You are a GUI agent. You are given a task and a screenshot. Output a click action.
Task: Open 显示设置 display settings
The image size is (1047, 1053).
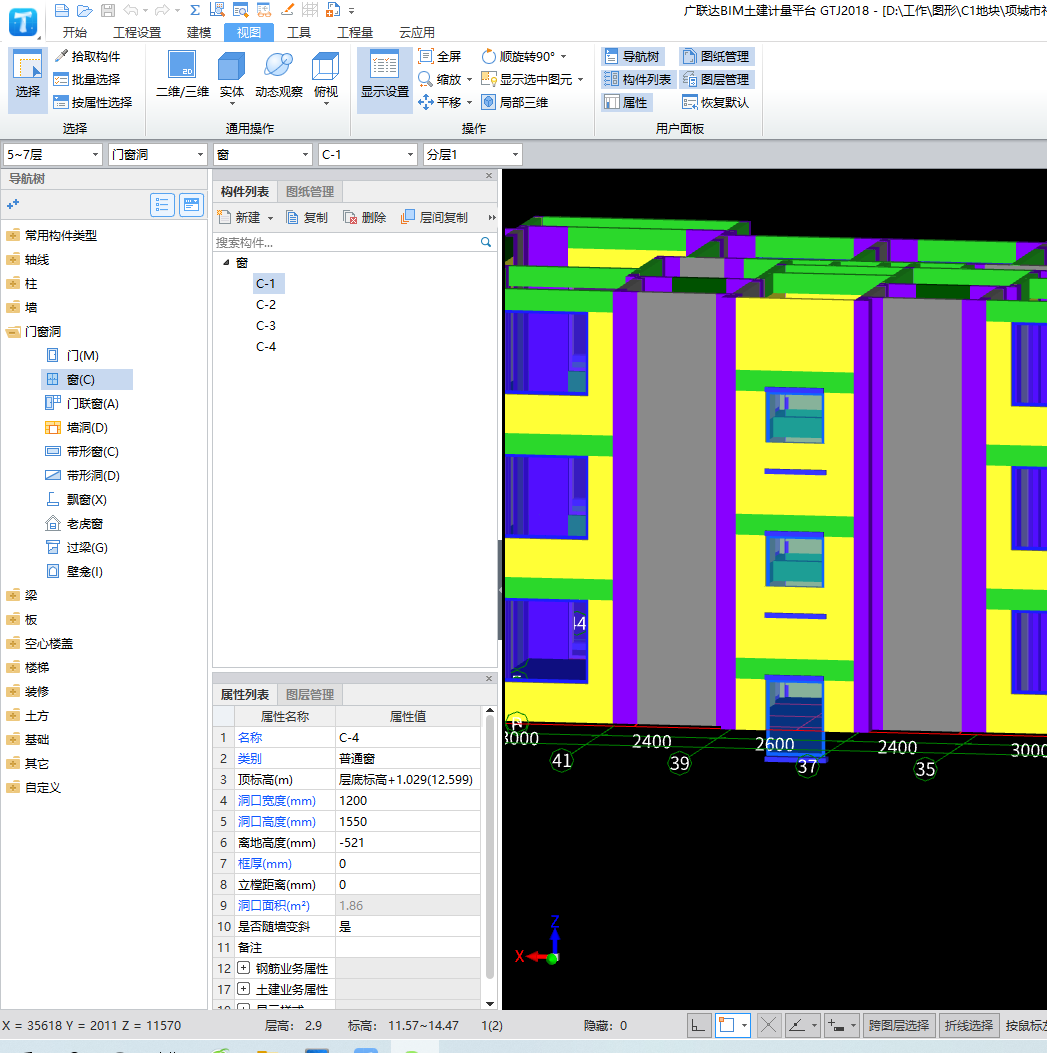tap(385, 79)
